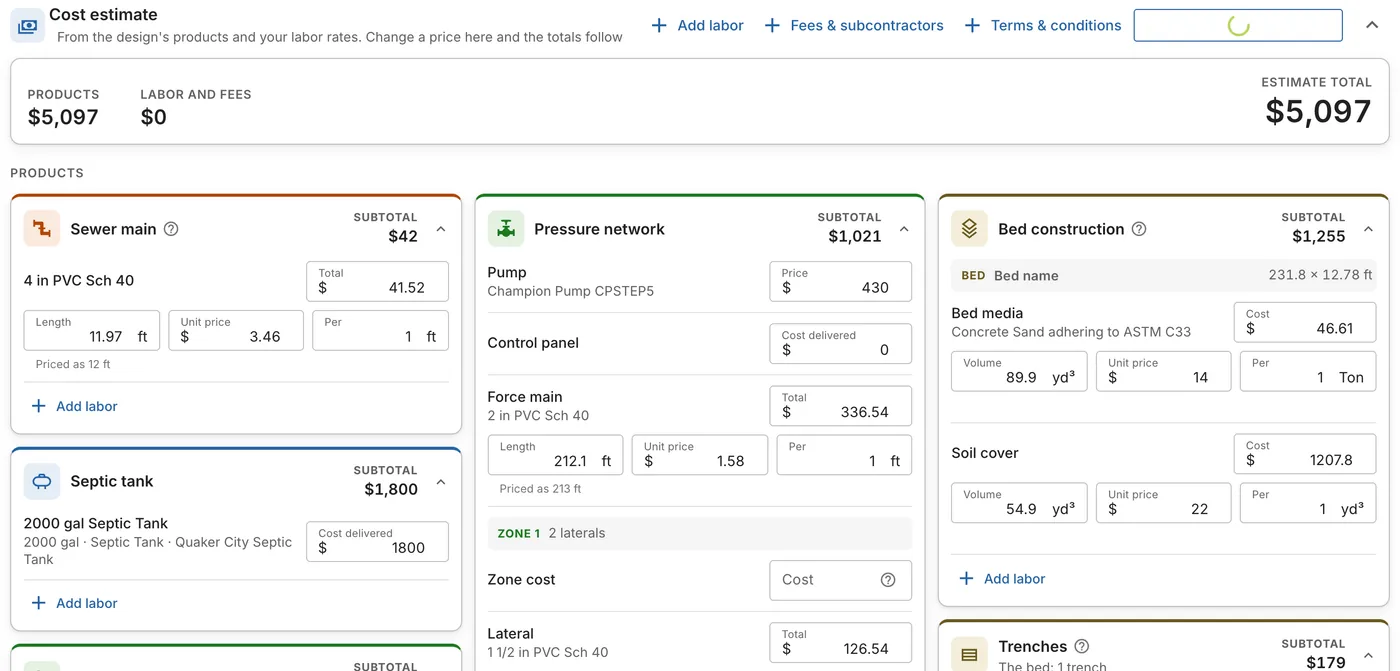Open Terms & conditions
This screenshot has width=1400, height=671.
(1042, 26)
